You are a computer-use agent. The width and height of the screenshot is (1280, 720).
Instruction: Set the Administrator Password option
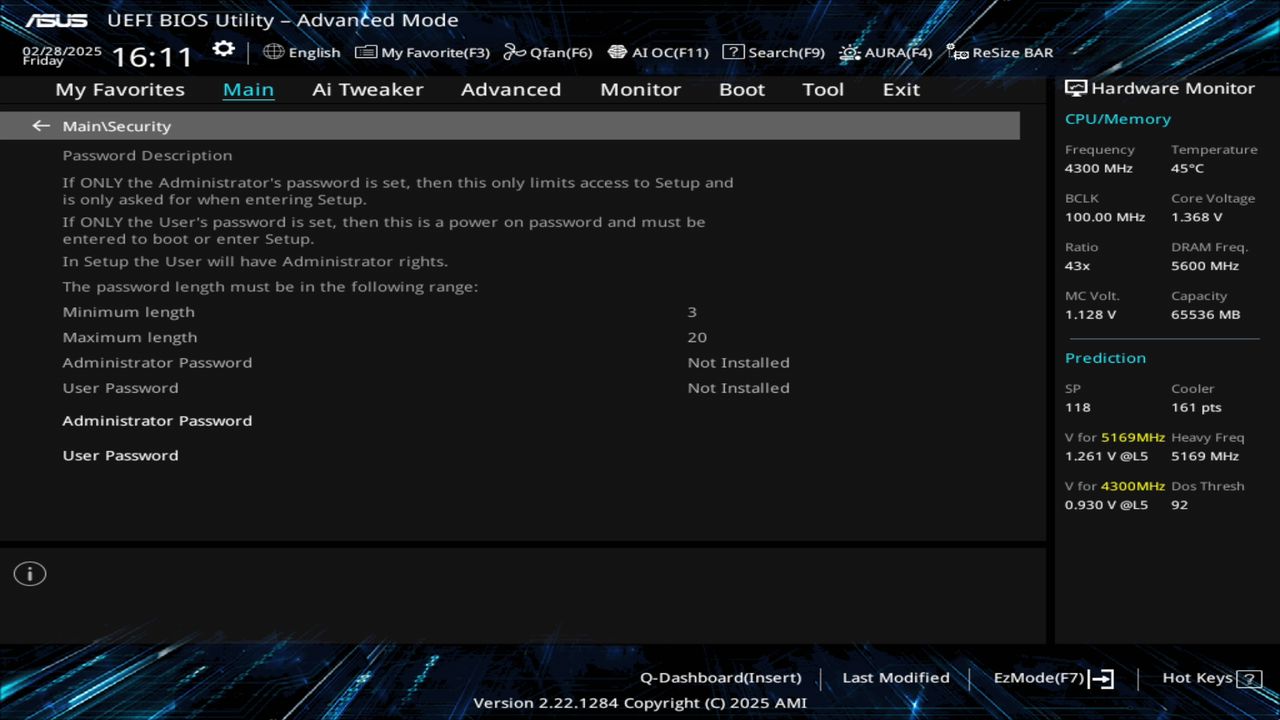tap(157, 421)
